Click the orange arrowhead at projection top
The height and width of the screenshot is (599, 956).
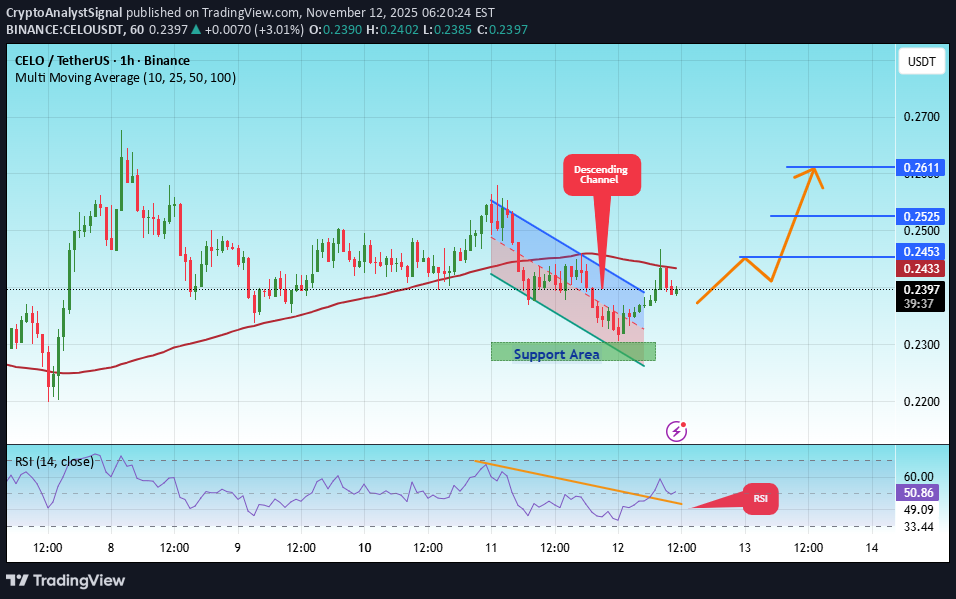[812, 172]
